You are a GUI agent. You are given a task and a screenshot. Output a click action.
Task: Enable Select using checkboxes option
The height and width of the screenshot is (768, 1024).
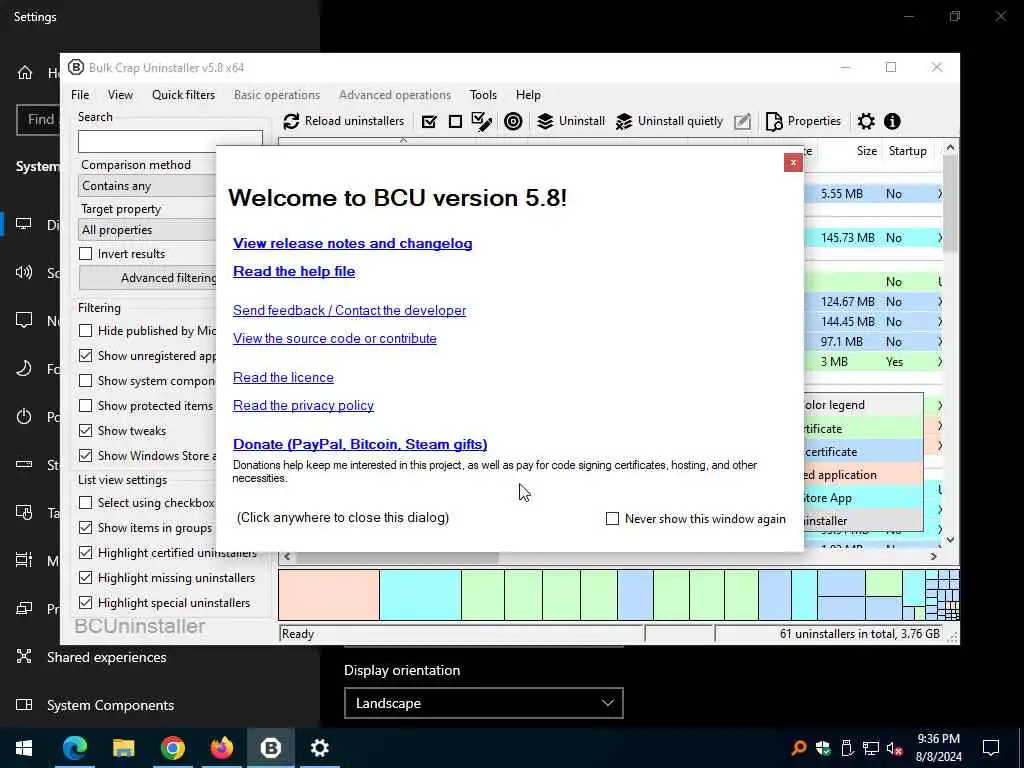[86, 502]
